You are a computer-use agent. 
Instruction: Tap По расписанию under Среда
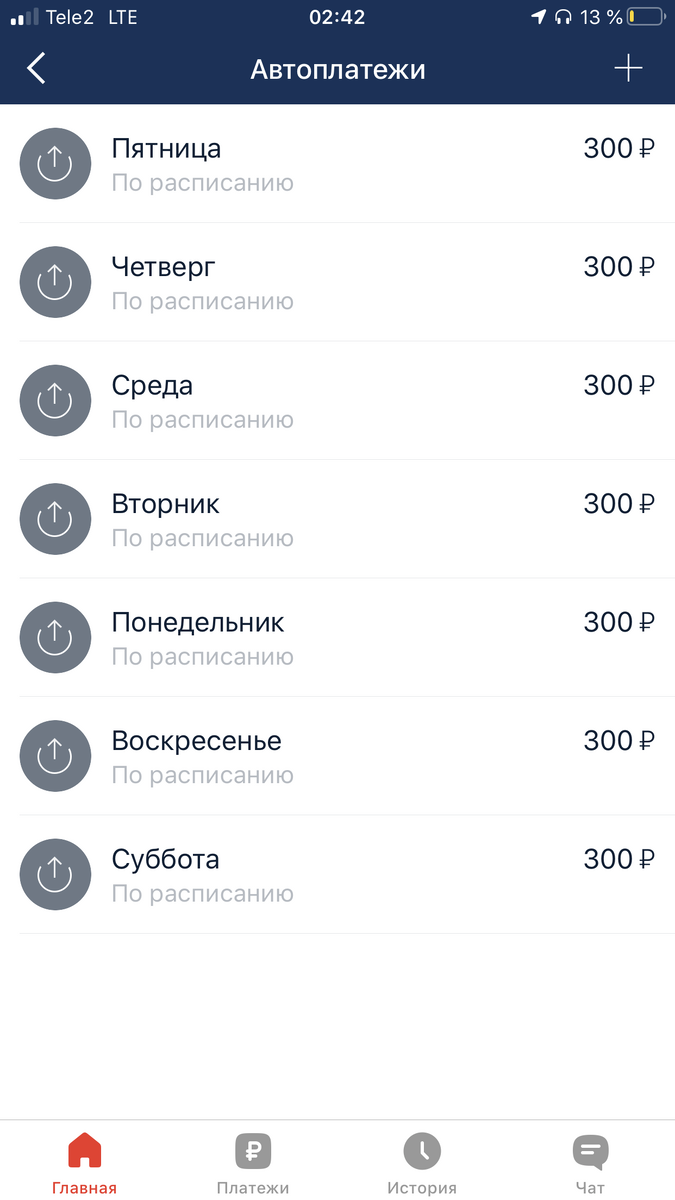[203, 419]
